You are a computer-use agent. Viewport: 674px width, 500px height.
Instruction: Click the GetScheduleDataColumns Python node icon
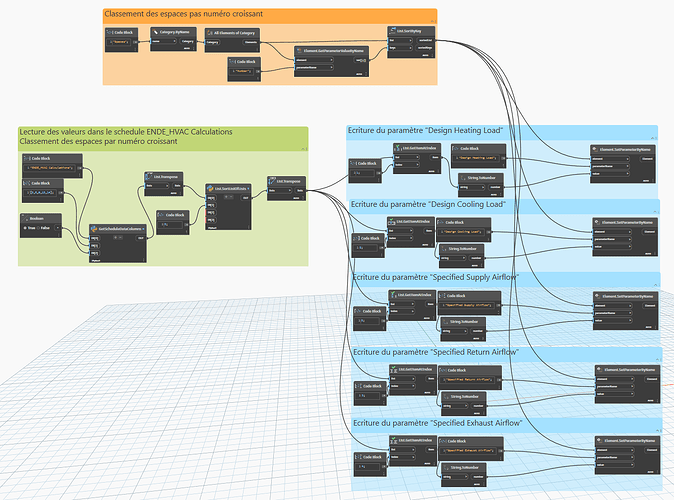tap(94, 229)
